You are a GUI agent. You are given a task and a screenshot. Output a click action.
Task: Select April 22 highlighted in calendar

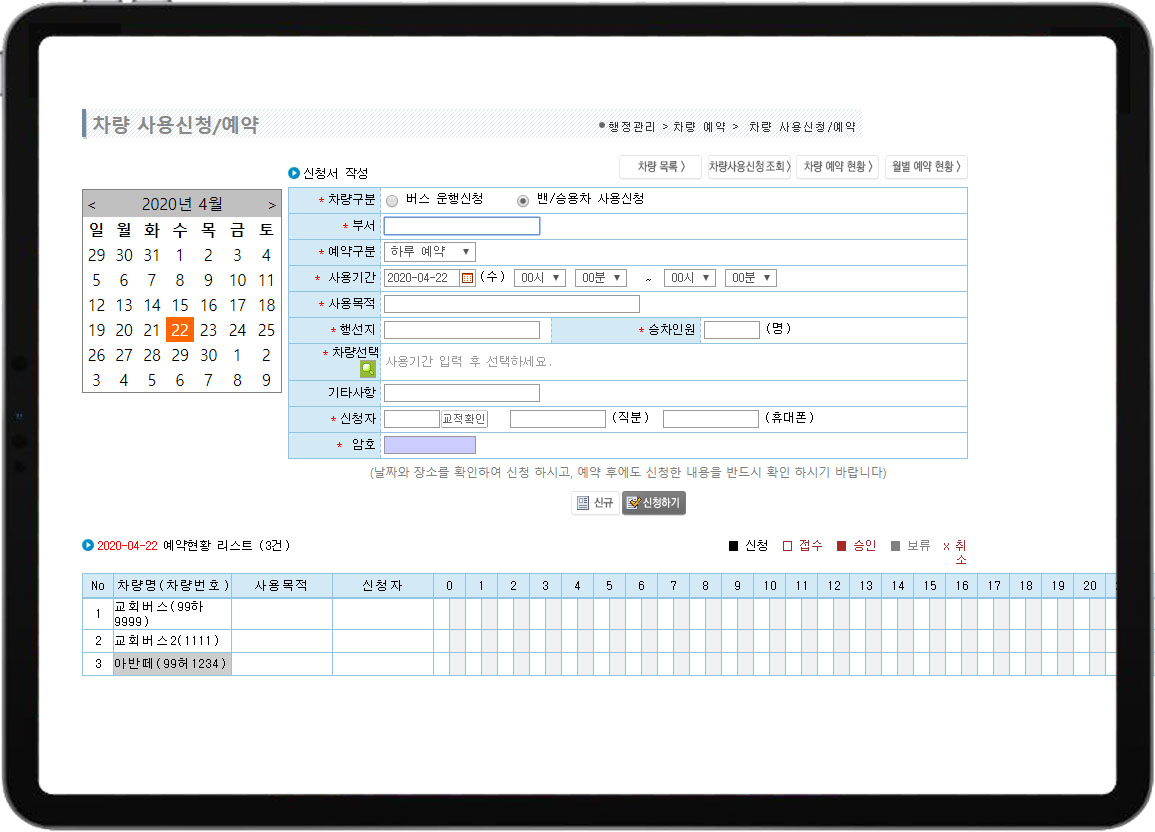pyautogui.click(x=179, y=330)
